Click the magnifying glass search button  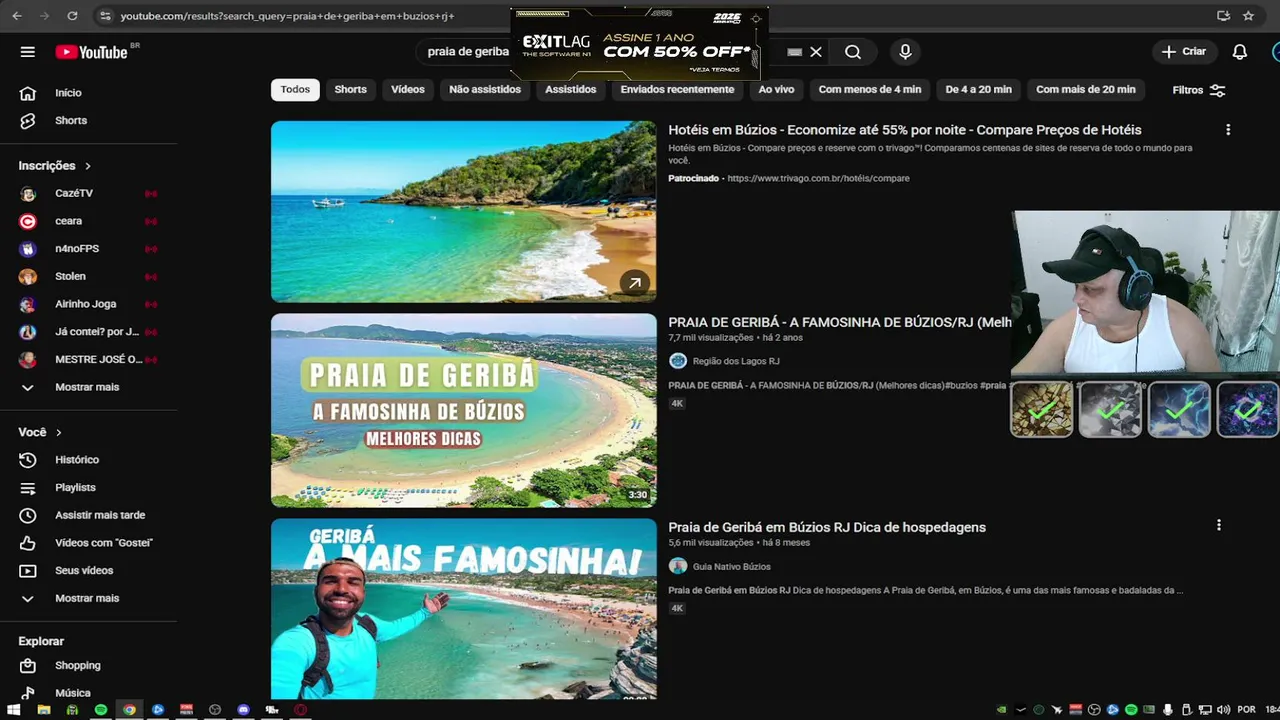coord(853,52)
